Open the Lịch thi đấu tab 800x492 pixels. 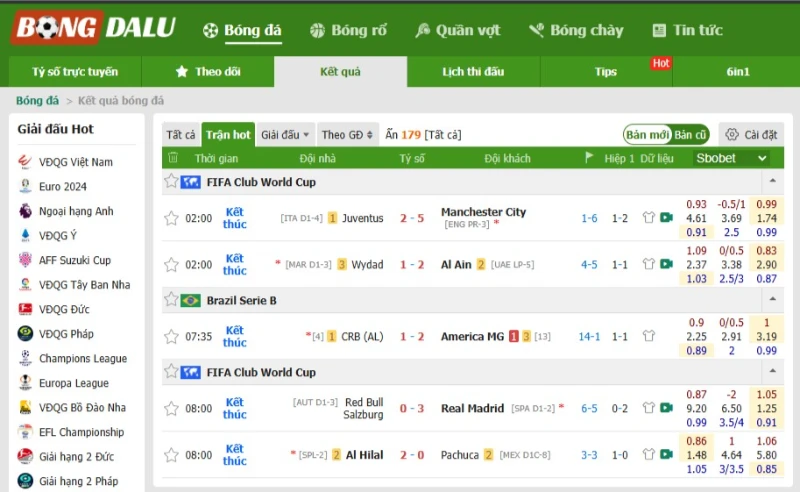[x=473, y=71]
